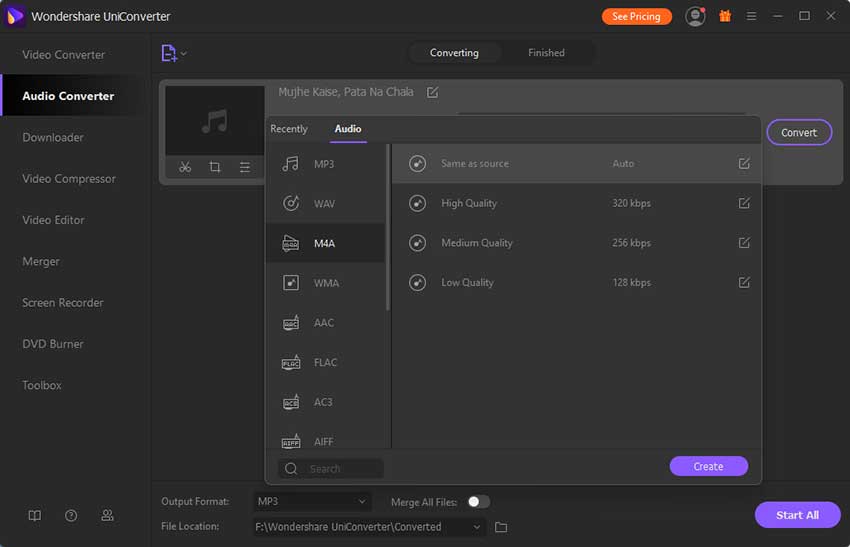The width and height of the screenshot is (850, 547).
Task: Click the help question mark icon
Action: (71, 516)
